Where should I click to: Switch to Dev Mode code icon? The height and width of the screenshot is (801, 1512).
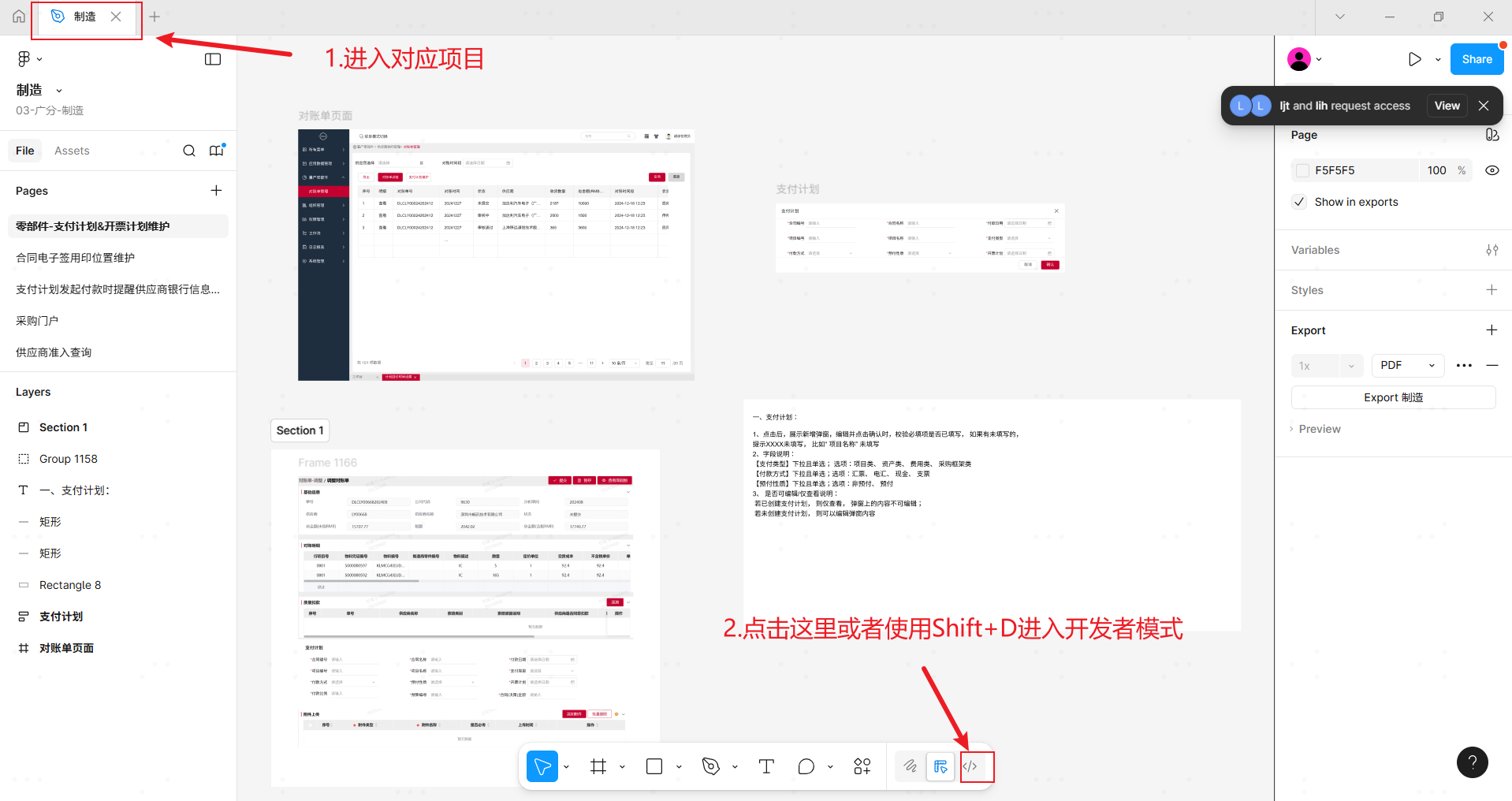[x=970, y=766]
